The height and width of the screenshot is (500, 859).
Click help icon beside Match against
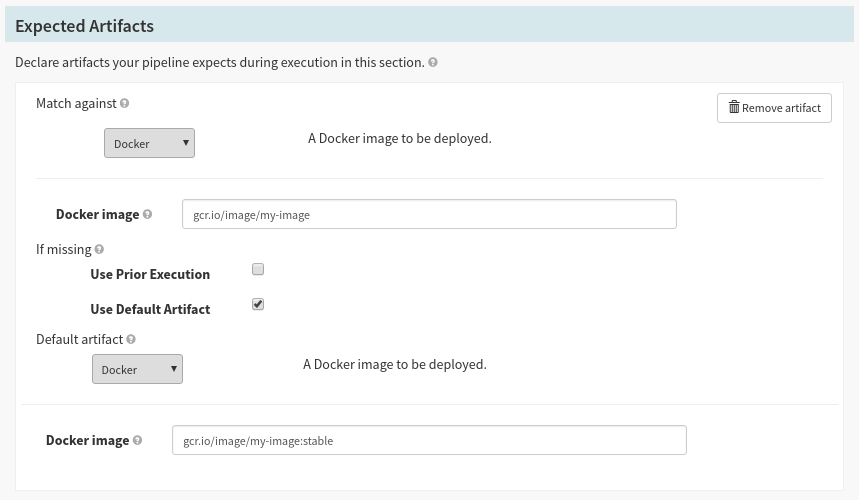[x=125, y=103]
